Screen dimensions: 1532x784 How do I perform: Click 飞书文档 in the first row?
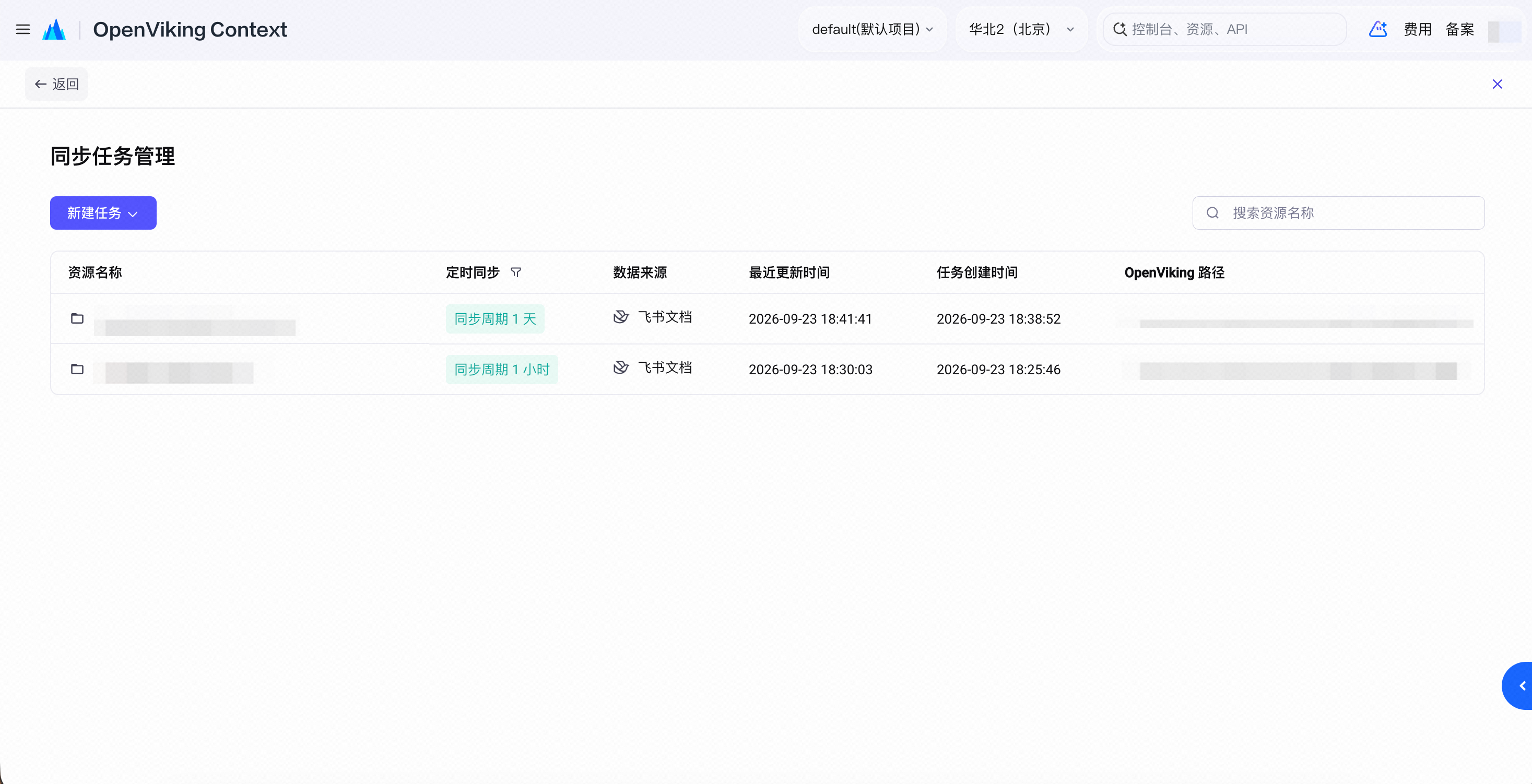665,317
